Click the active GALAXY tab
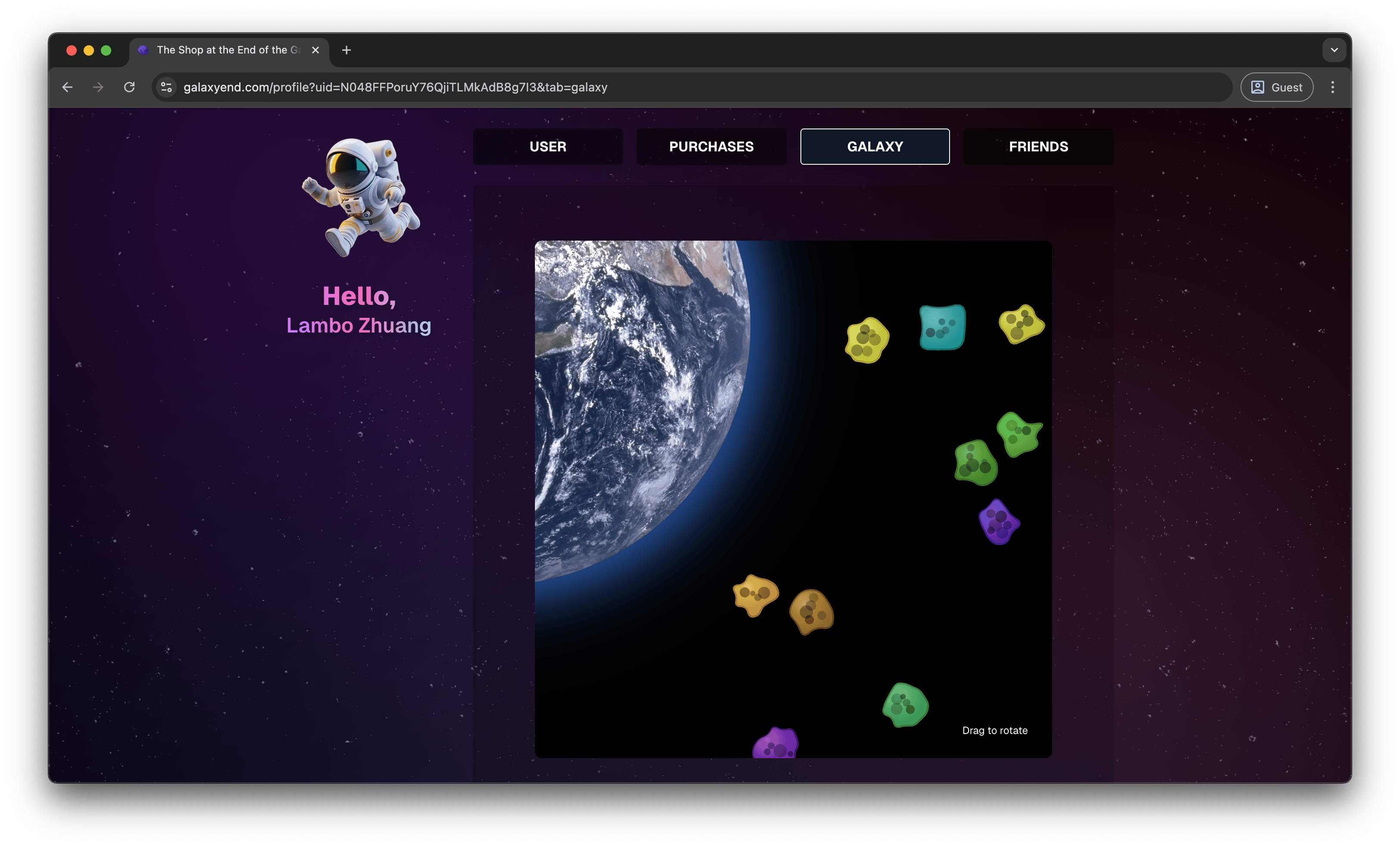The width and height of the screenshot is (1400, 847). tap(875, 147)
